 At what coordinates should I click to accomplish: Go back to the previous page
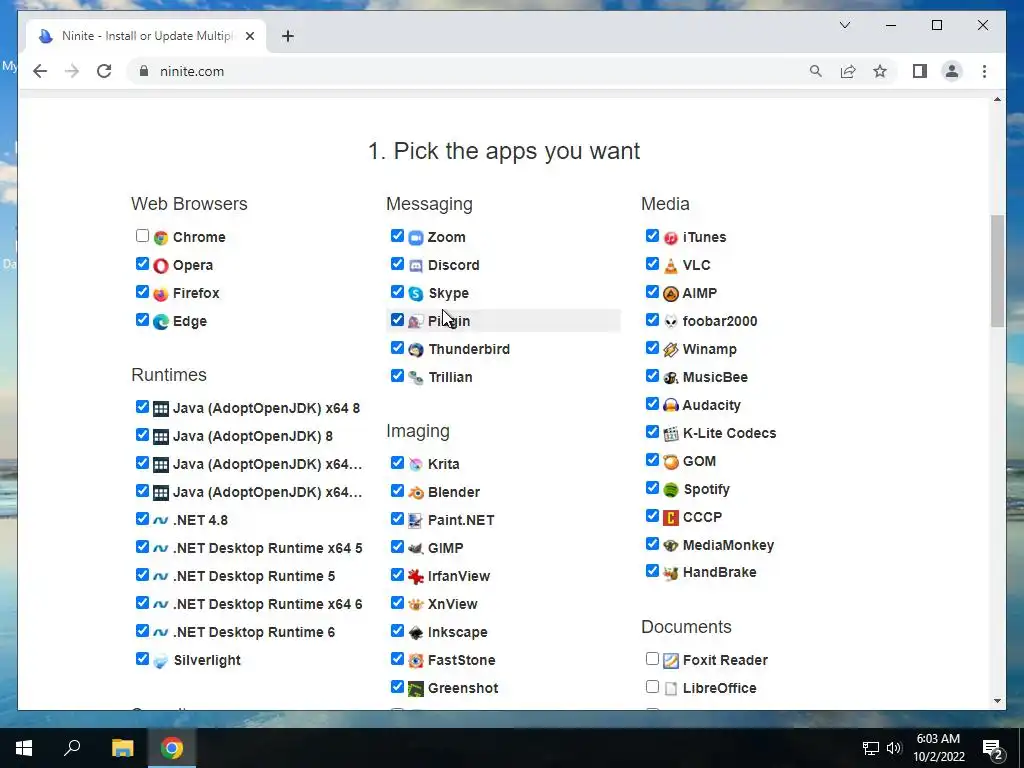point(40,71)
